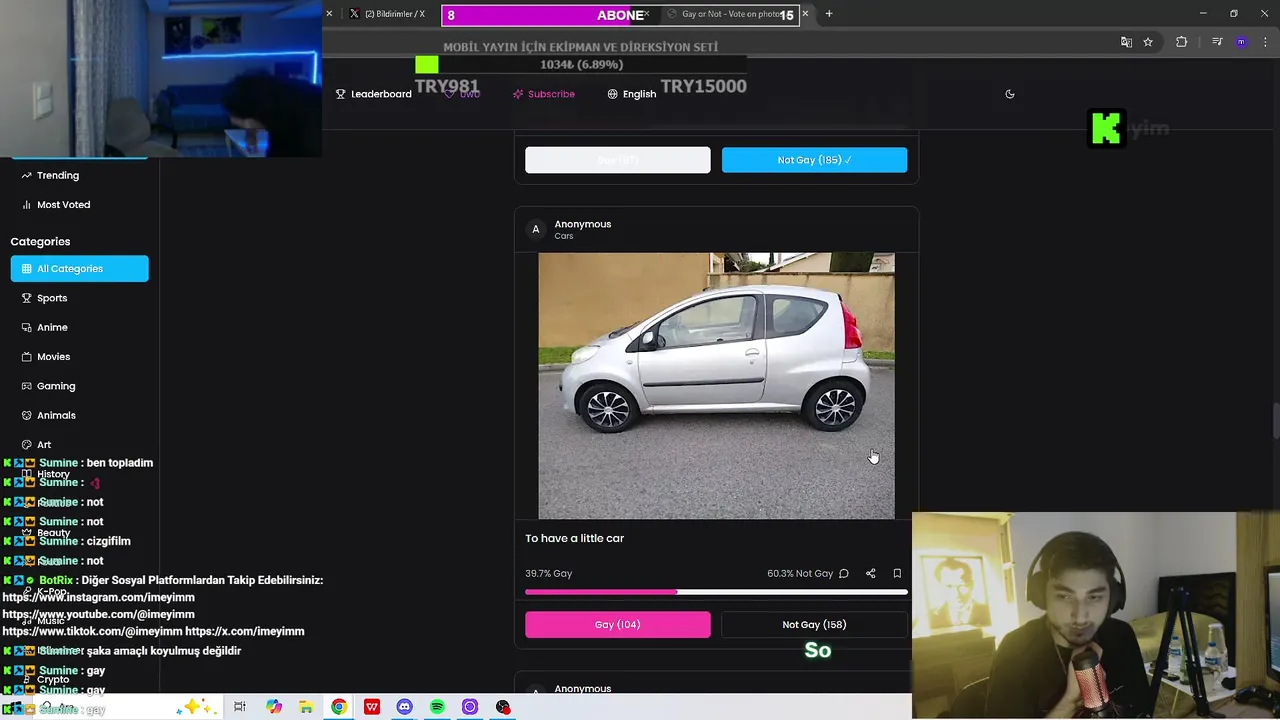This screenshot has height=720, width=1280.
Task: Open Copilot from the taskbar
Action: coord(273,707)
